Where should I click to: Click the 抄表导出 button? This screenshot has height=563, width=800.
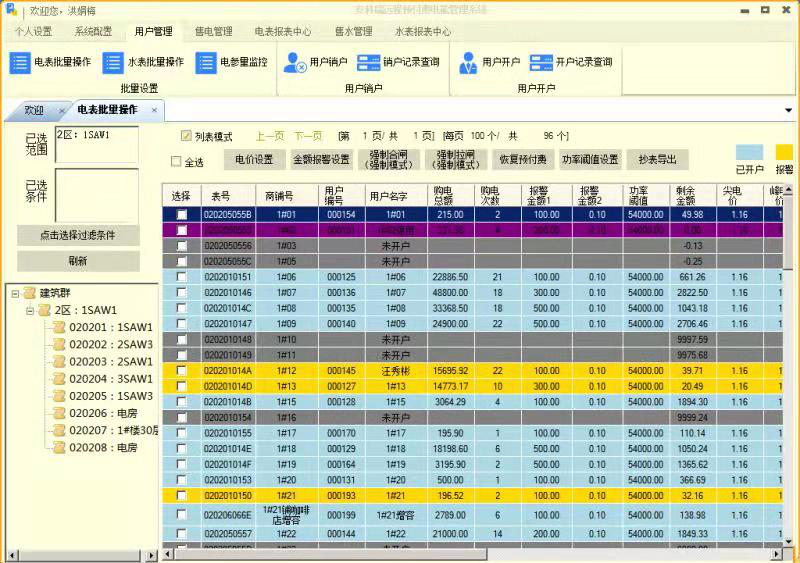coord(657,160)
